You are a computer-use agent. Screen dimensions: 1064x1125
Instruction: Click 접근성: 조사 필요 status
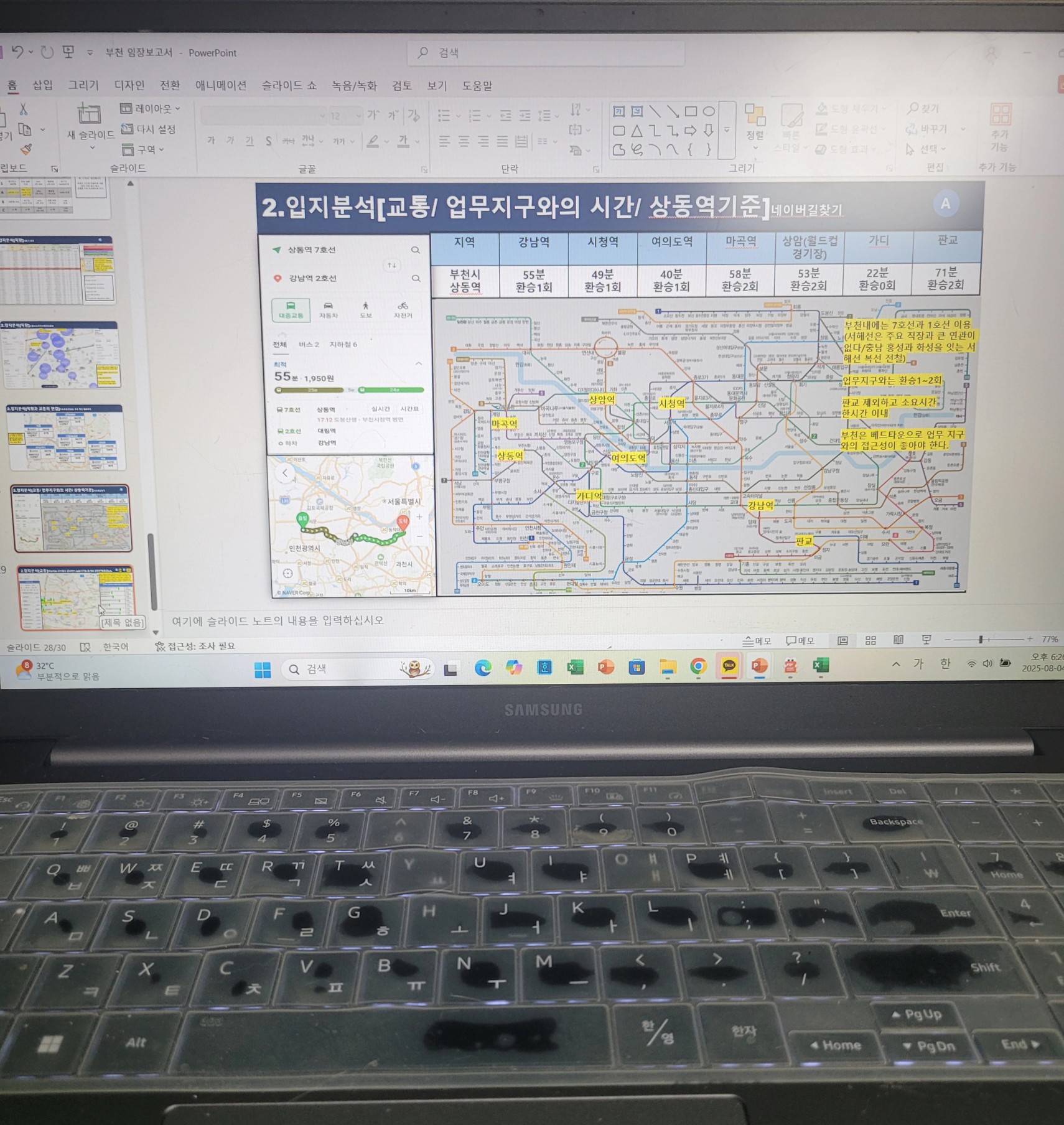click(x=195, y=647)
